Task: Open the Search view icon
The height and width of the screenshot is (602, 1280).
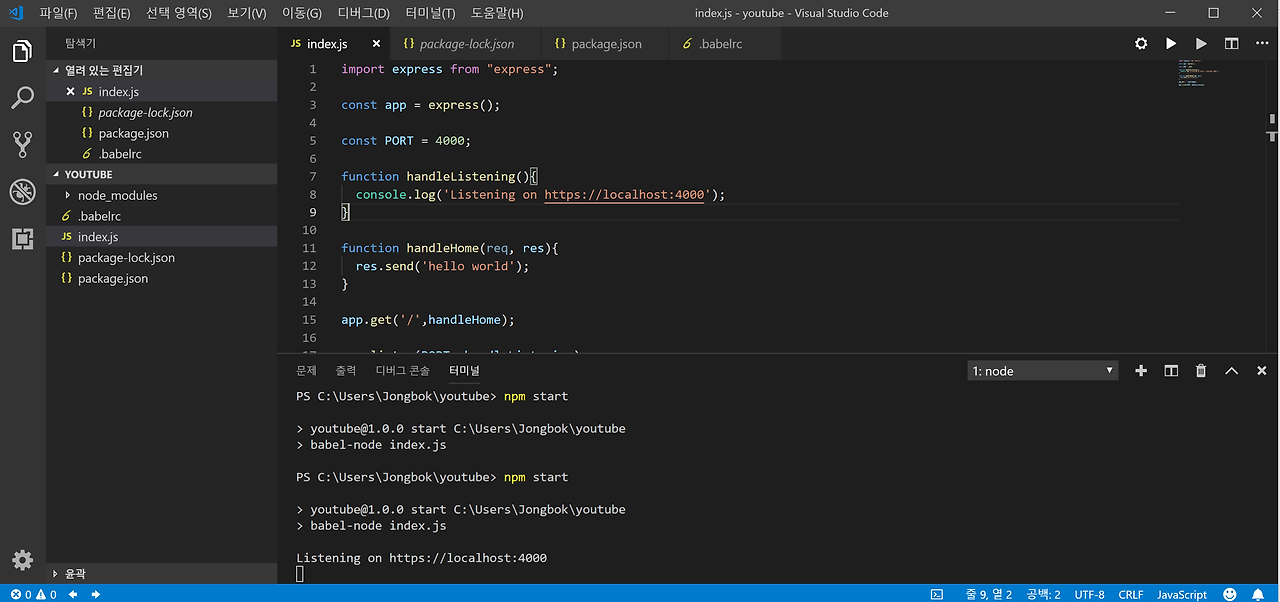Action: pos(22,98)
